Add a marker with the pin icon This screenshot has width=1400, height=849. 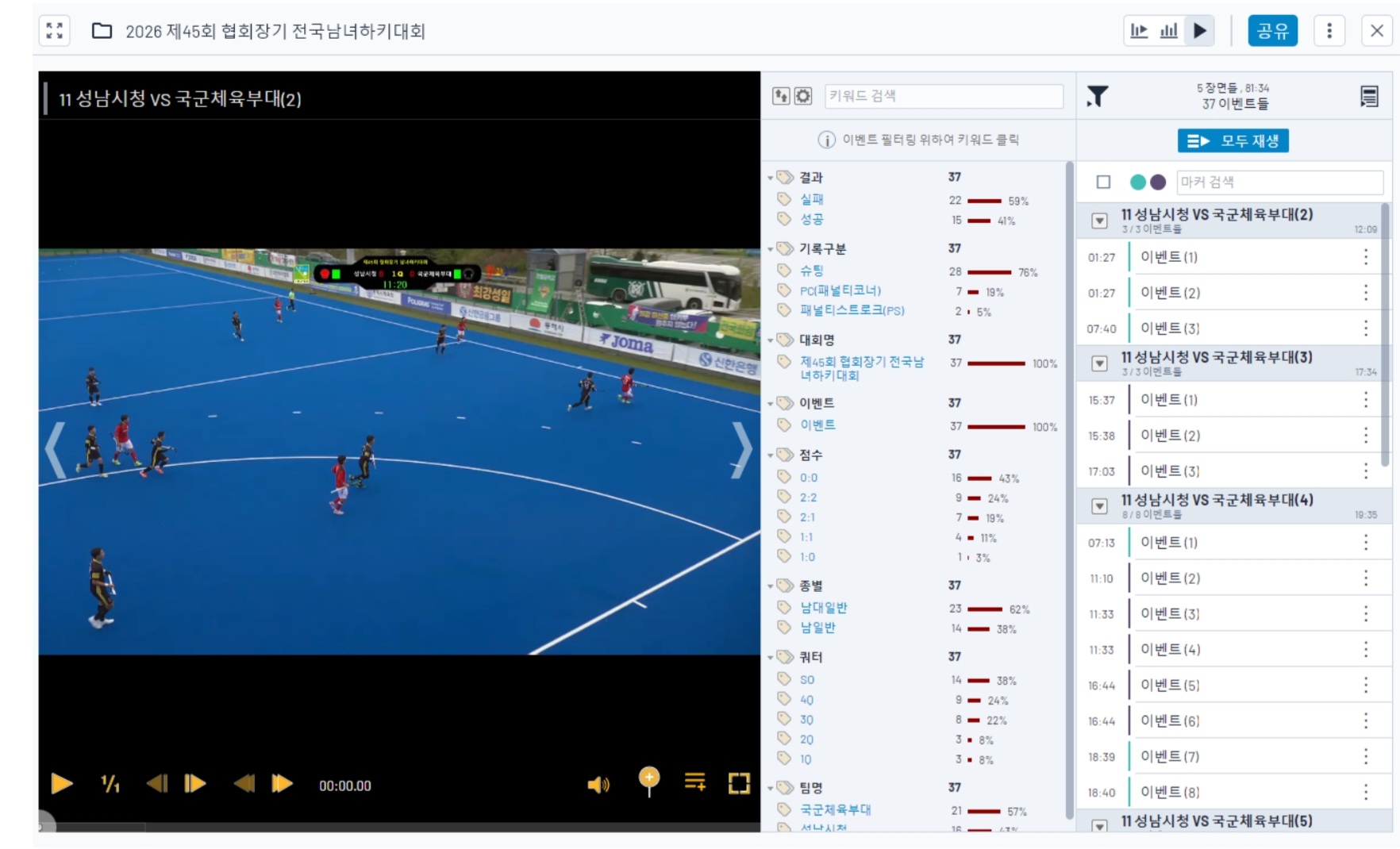click(648, 781)
